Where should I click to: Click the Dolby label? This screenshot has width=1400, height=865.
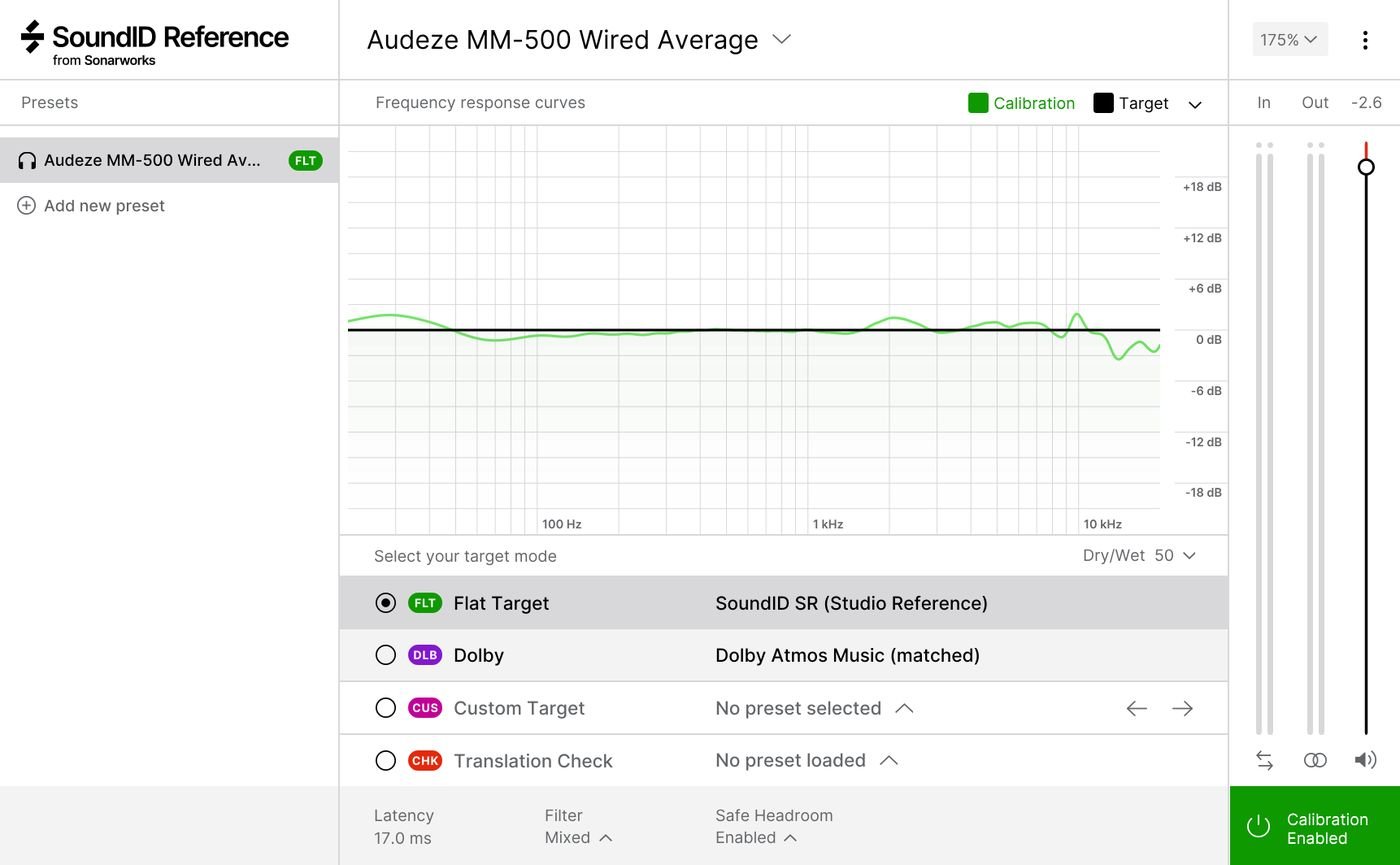pos(478,655)
